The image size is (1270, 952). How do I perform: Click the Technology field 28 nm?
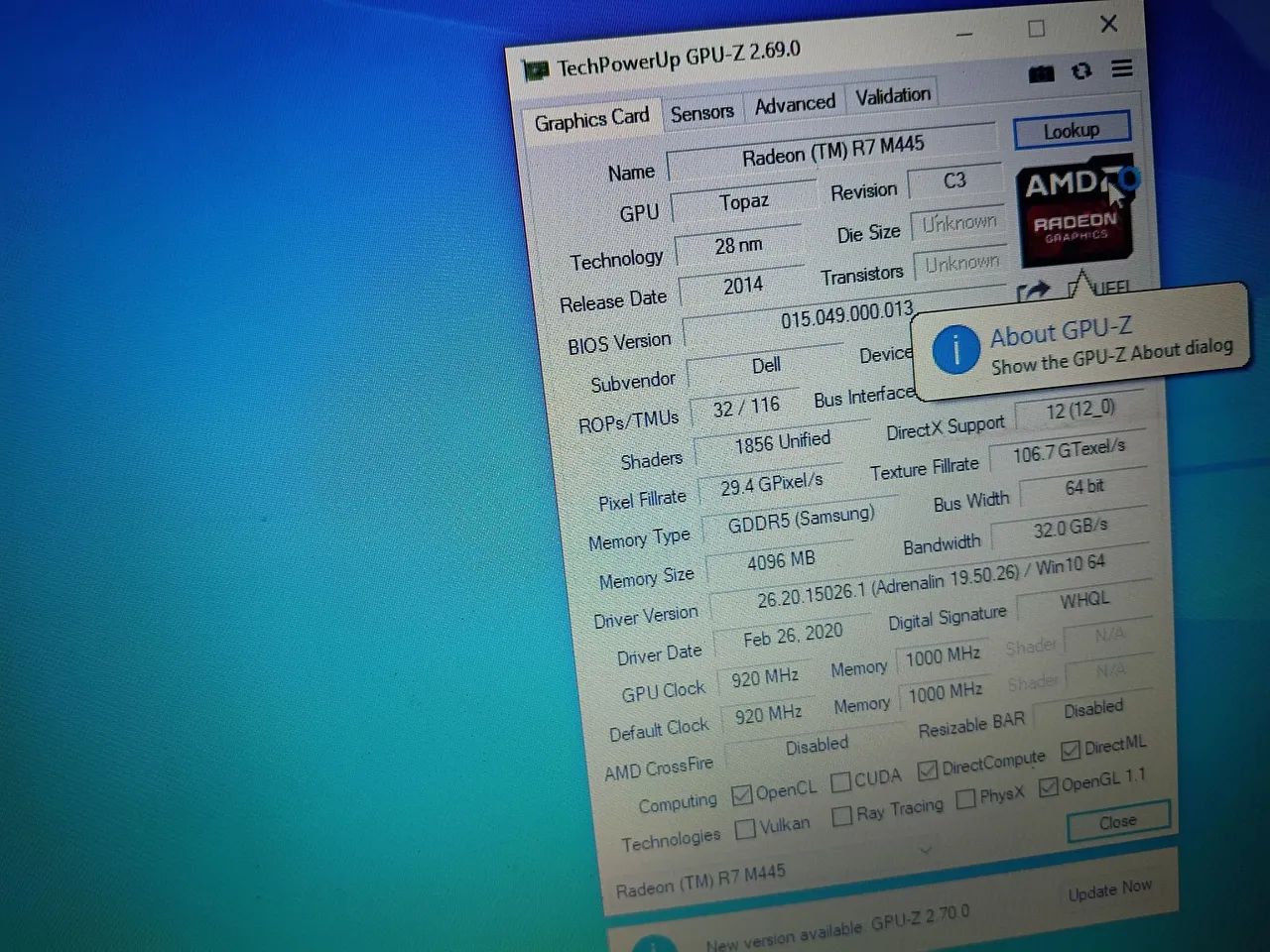point(738,246)
